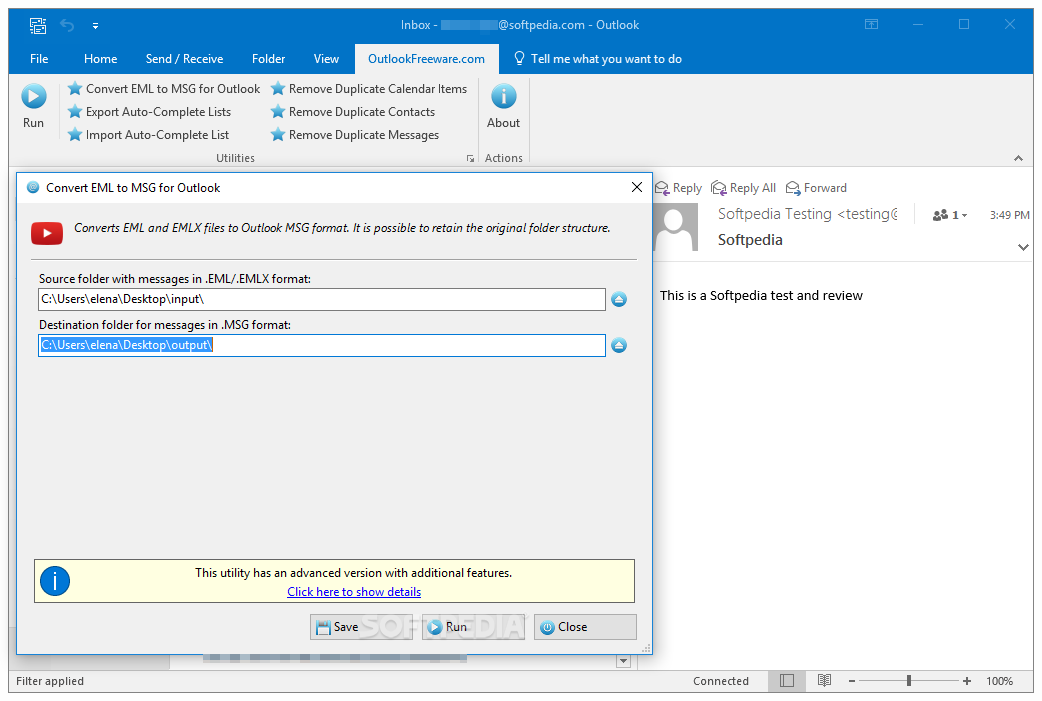
Task: Click the Close button in dialog
Action: pyautogui.click(x=585, y=627)
